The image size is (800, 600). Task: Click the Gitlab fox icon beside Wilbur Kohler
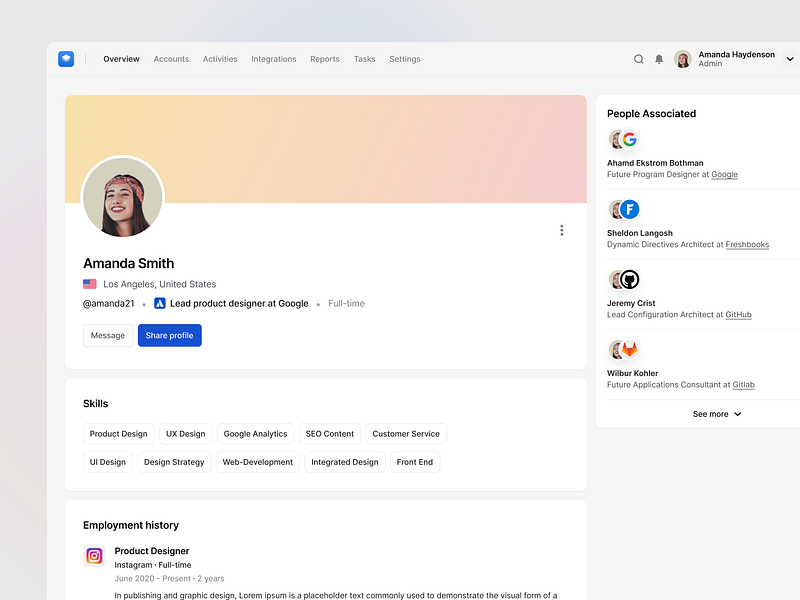coord(629,349)
